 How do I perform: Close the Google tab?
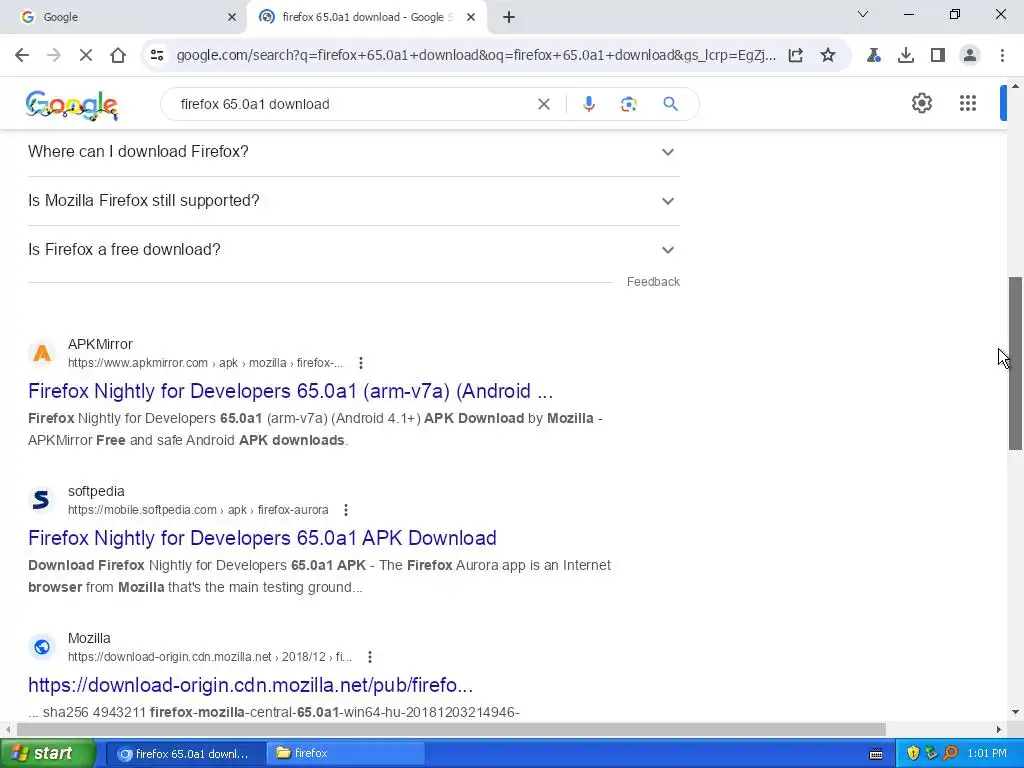tap(231, 17)
